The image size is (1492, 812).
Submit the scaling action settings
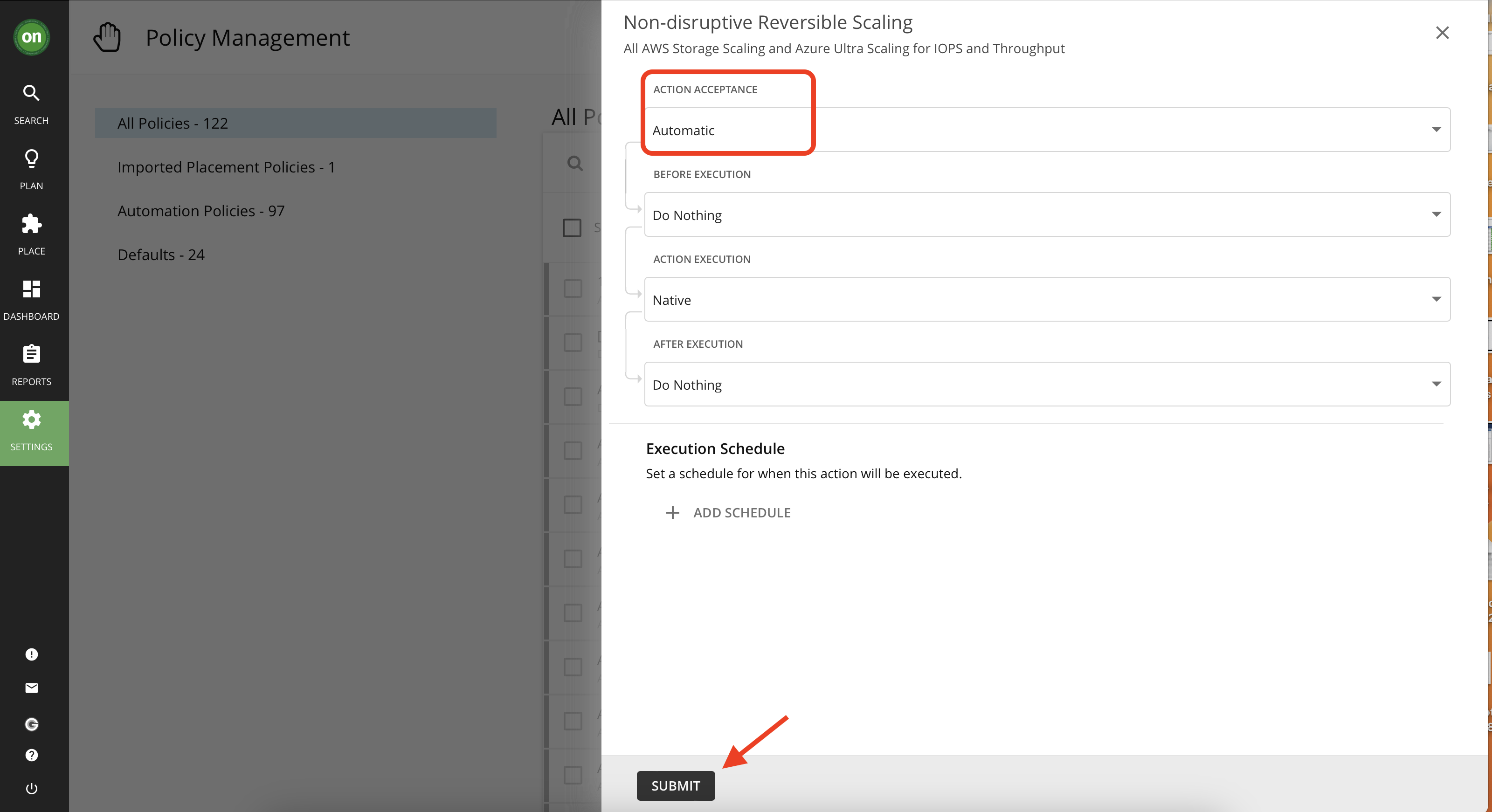675,786
